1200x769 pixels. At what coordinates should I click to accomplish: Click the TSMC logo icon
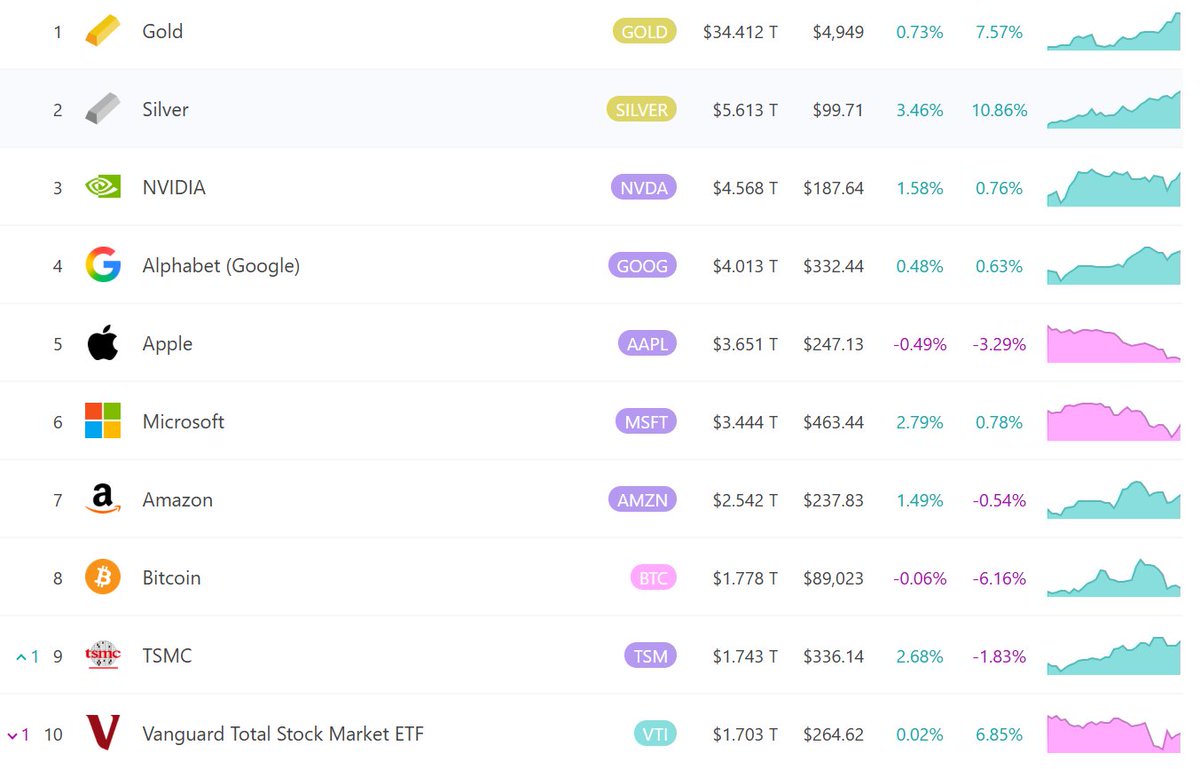[102, 655]
